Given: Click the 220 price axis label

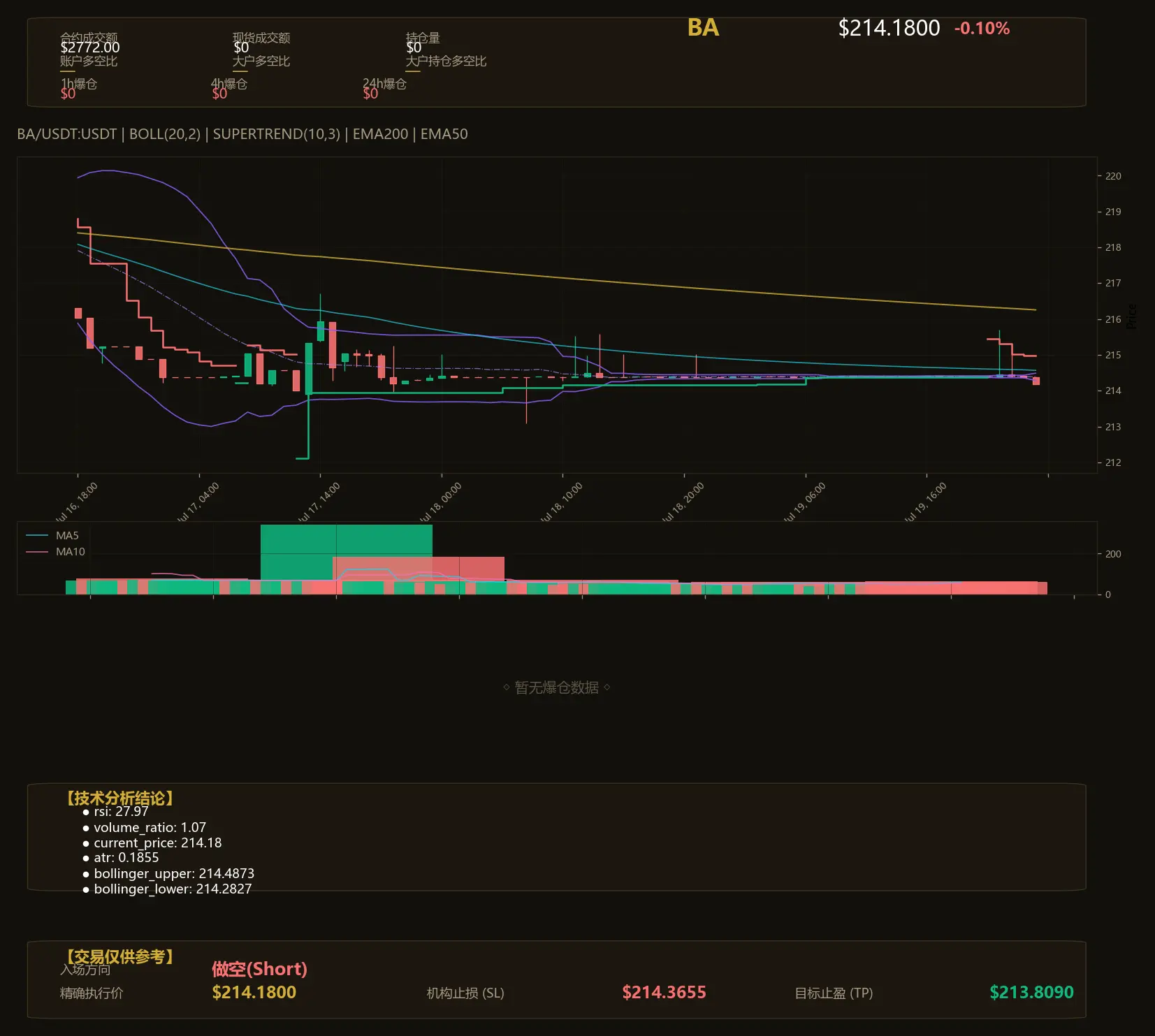Looking at the screenshot, I should (x=1113, y=176).
